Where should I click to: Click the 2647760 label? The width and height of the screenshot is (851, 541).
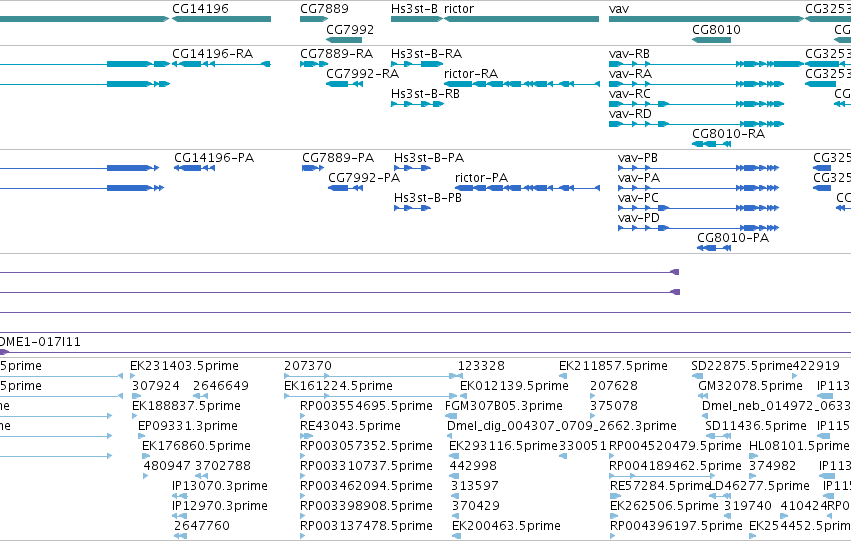point(202,526)
